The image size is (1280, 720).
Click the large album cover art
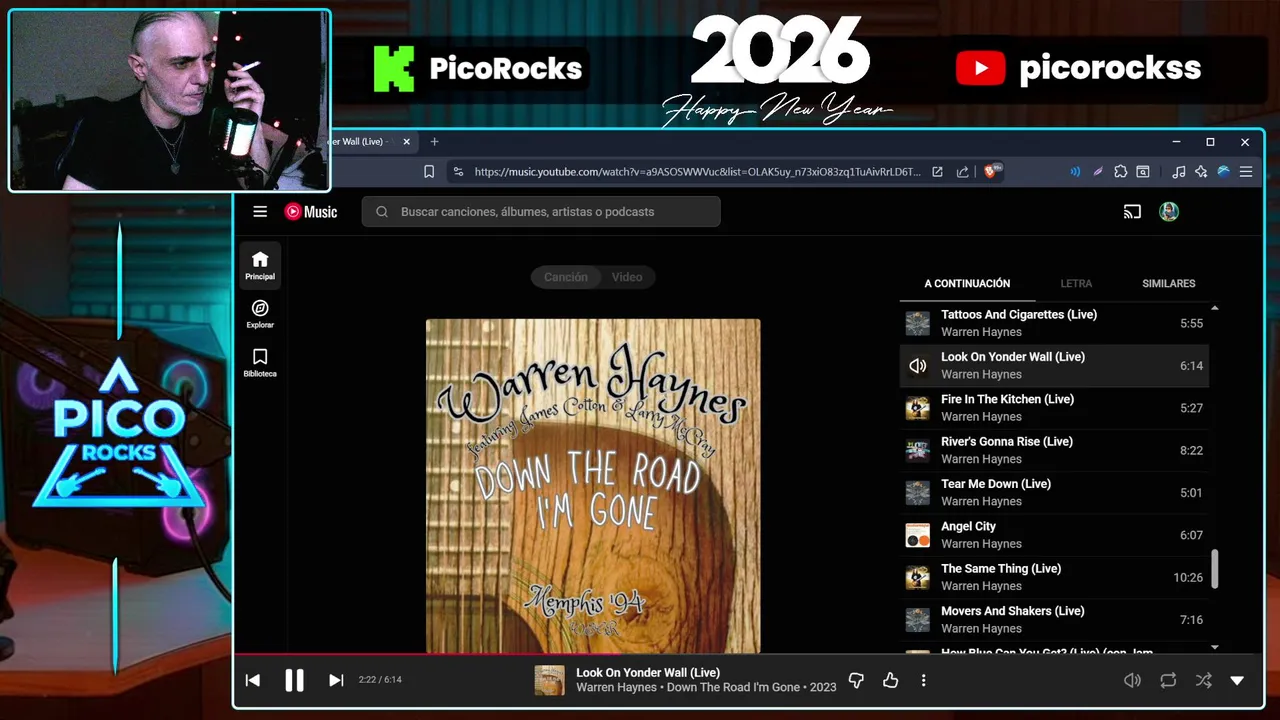[593, 486]
